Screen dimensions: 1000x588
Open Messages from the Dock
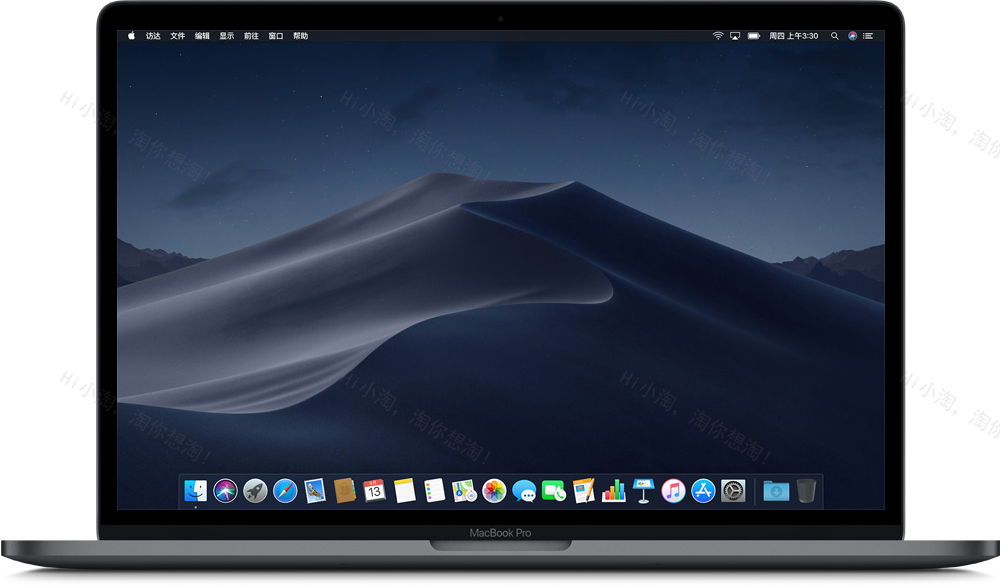point(524,490)
